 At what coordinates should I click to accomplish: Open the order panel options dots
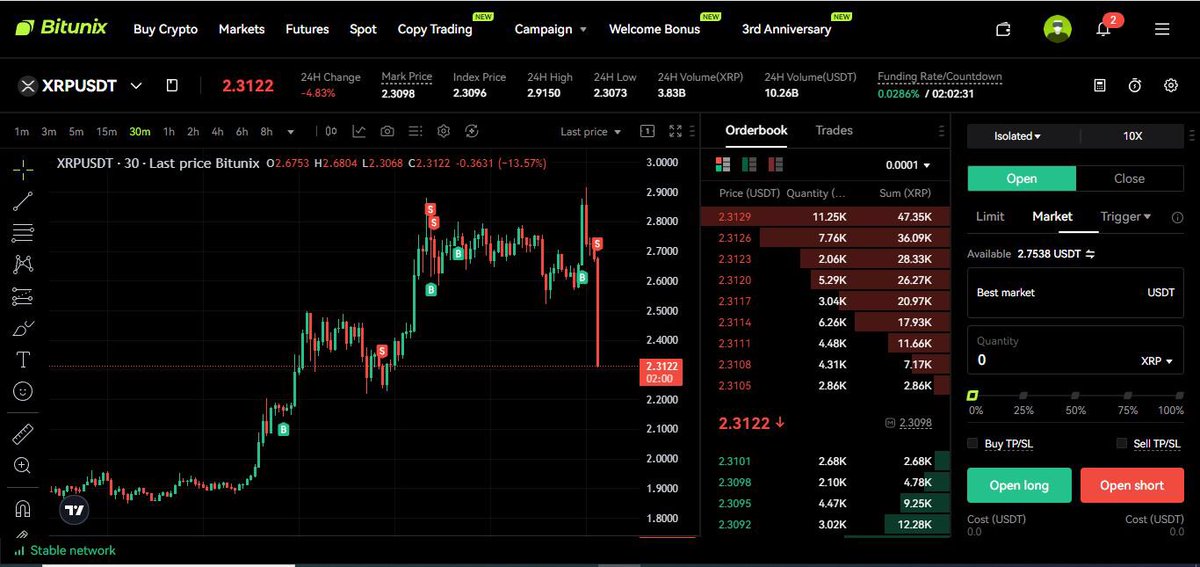pos(1190,135)
